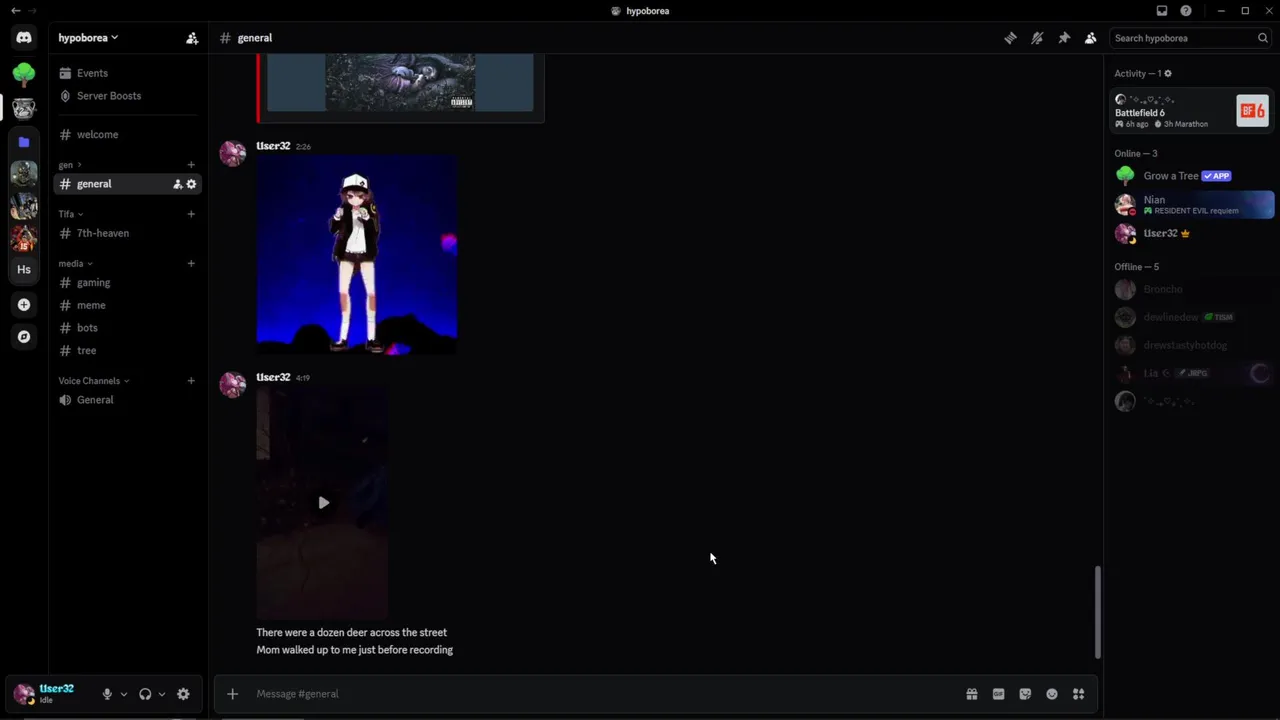1280x720 pixels.
Task: Create channel in gen category
Action: (x=191, y=165)
